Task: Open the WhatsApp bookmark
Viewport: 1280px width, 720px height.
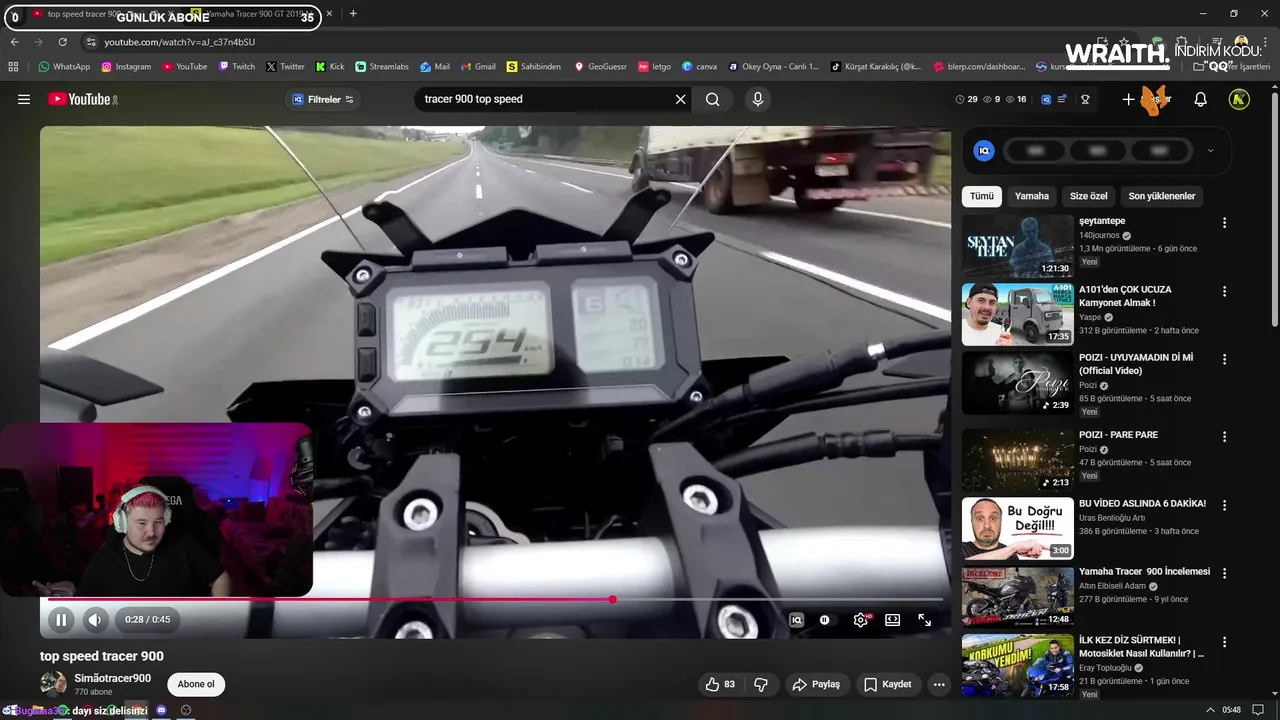Action: point(64,67)
